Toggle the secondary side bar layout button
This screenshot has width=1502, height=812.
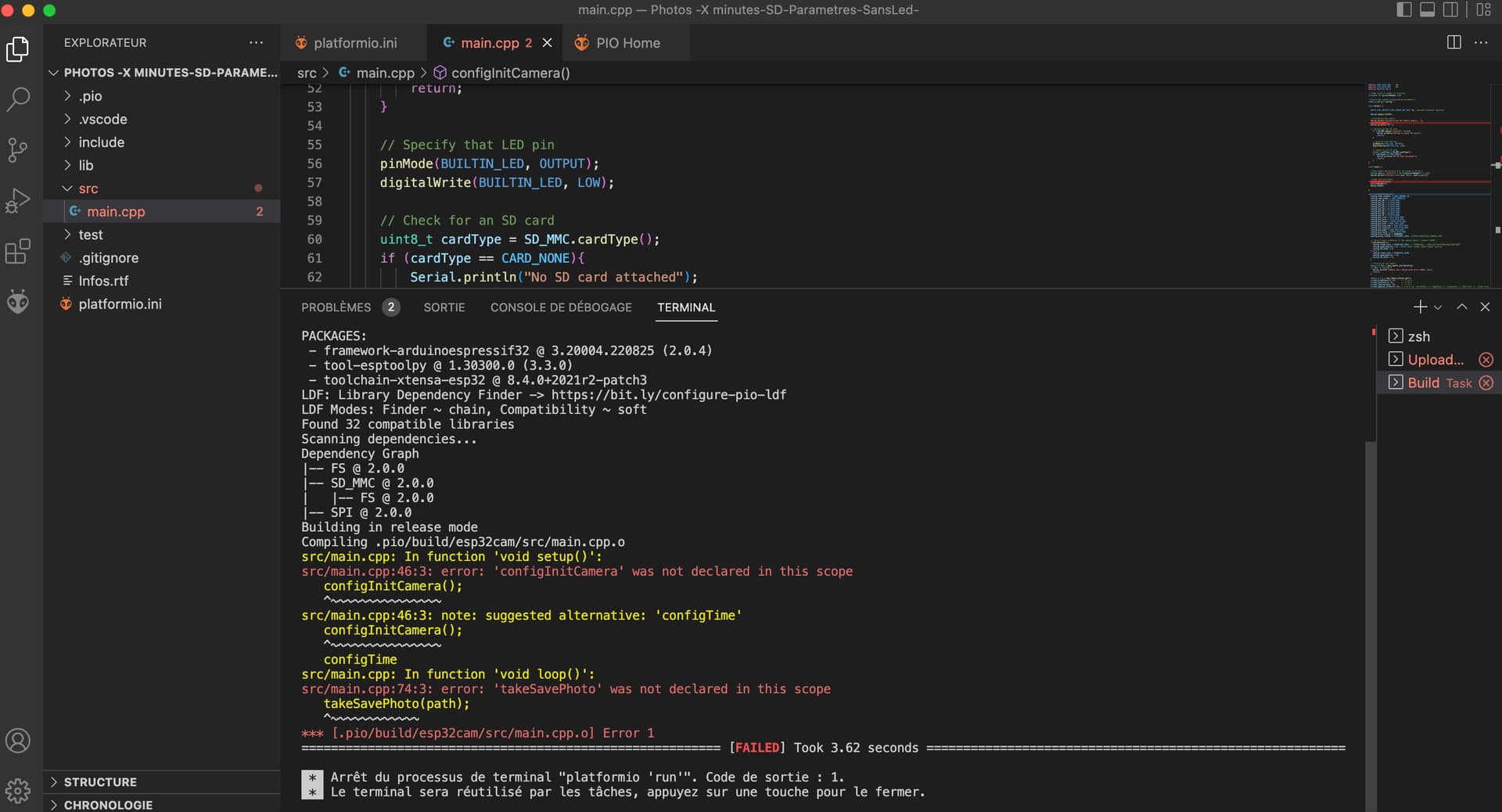(x=1450, y=9)
